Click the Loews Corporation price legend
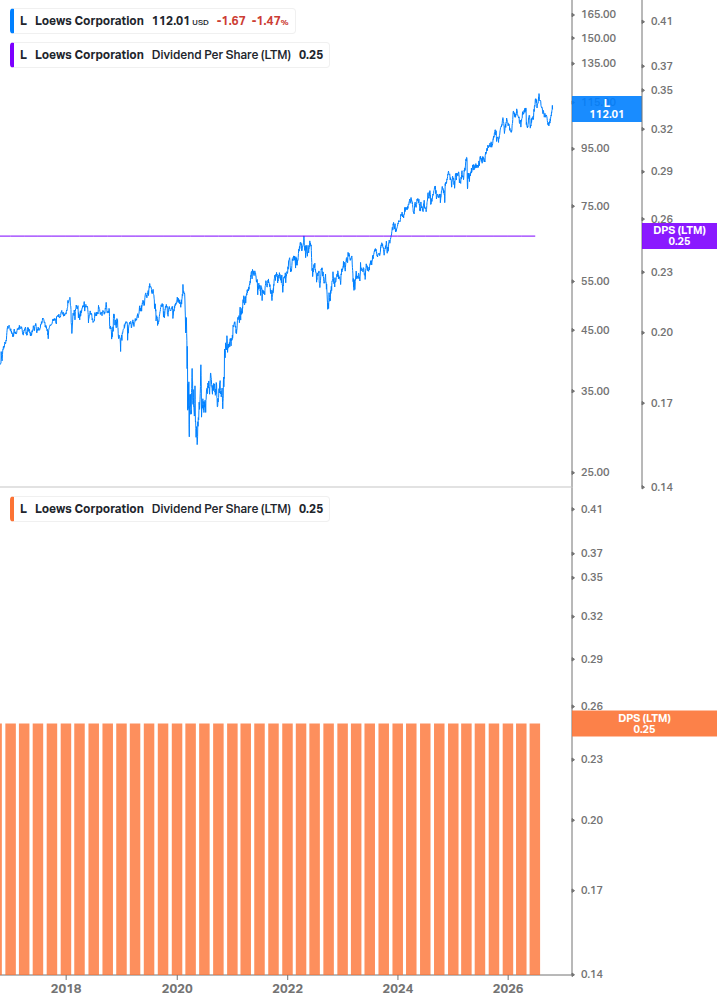This screenshot has width=717, height=1005. (152, 21)
